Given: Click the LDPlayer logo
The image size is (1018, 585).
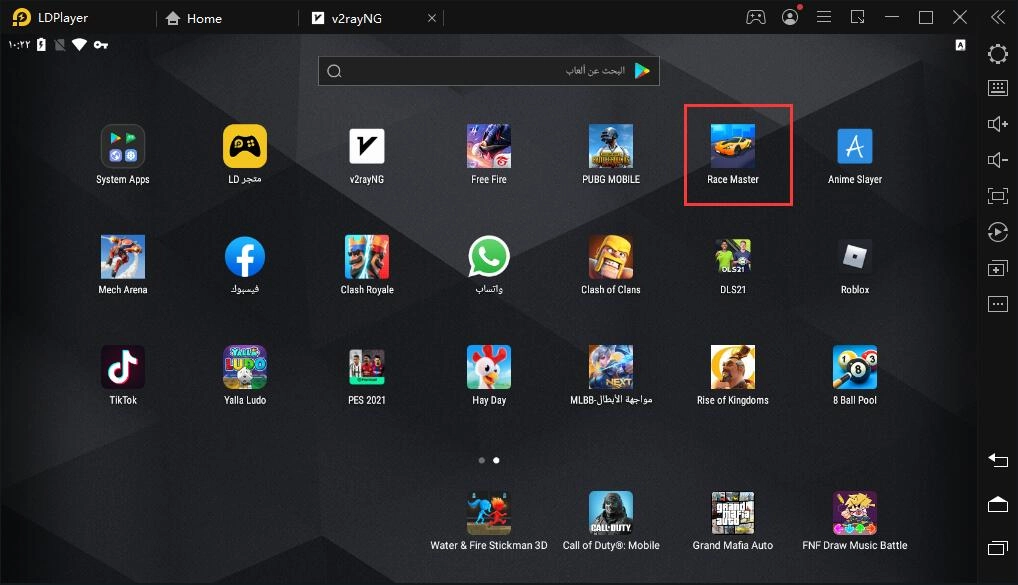Looking at the screenshot, I should click(21, 18).
